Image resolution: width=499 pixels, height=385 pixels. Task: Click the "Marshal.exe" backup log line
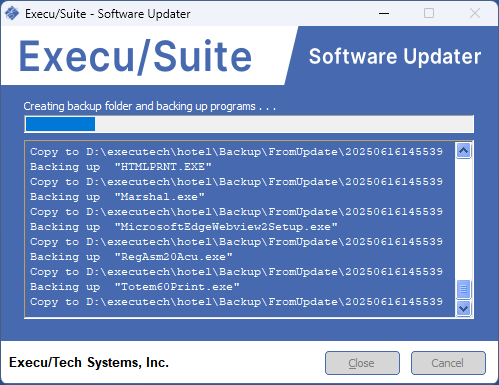117,197
